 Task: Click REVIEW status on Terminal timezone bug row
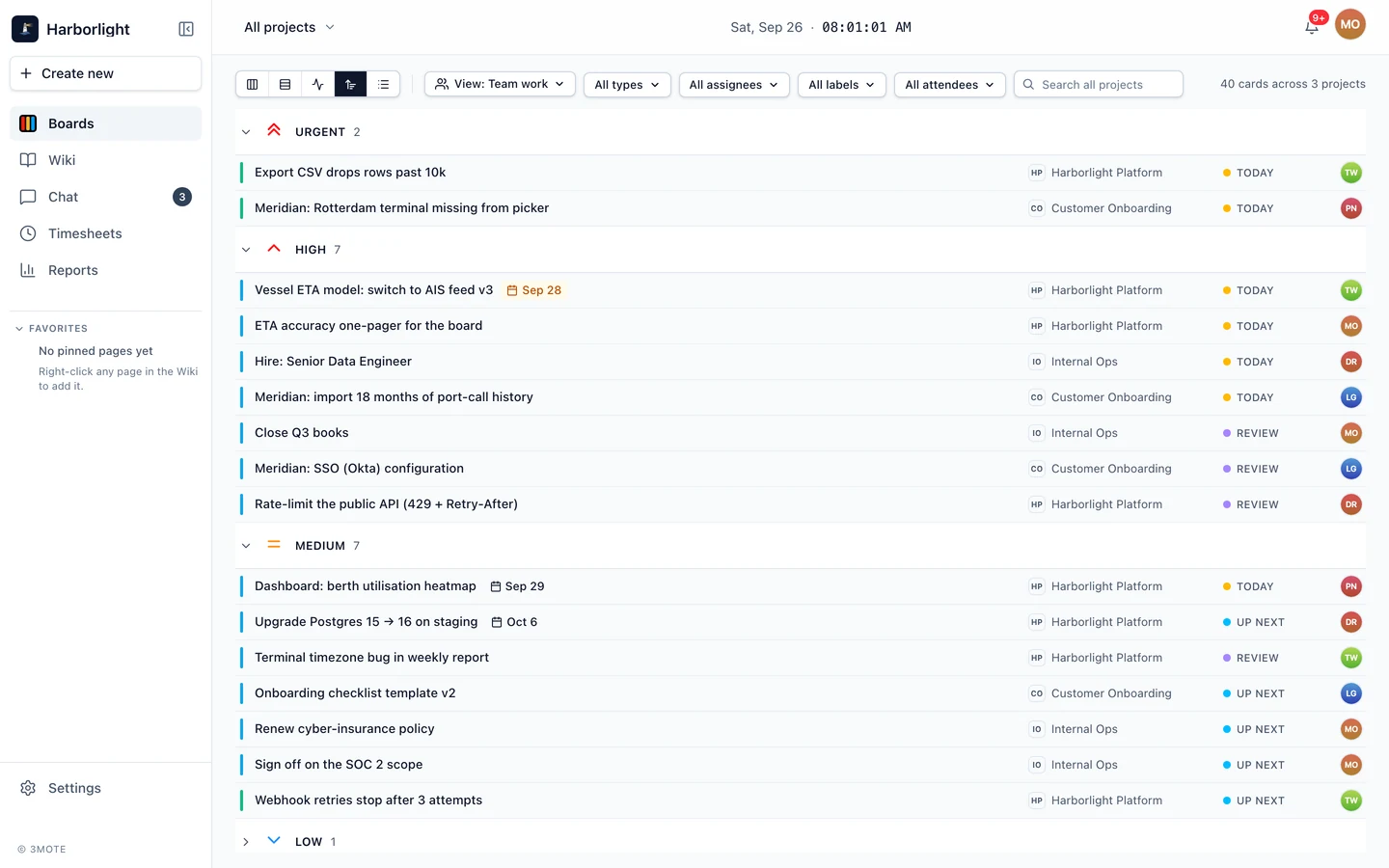pos(1250,658)
